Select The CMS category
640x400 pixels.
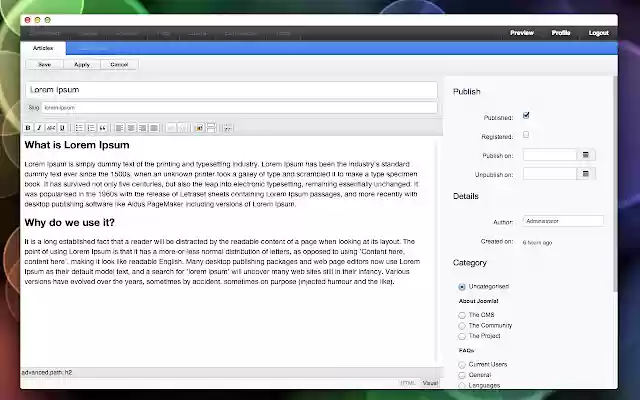(x=462, y=315)
